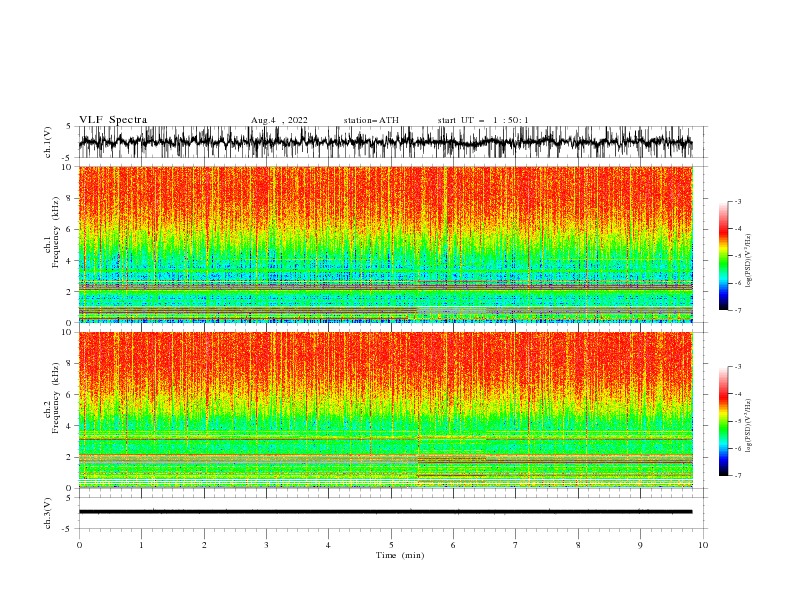Click the color scale bar beside ch.1 spectrogram

point(724,256)
